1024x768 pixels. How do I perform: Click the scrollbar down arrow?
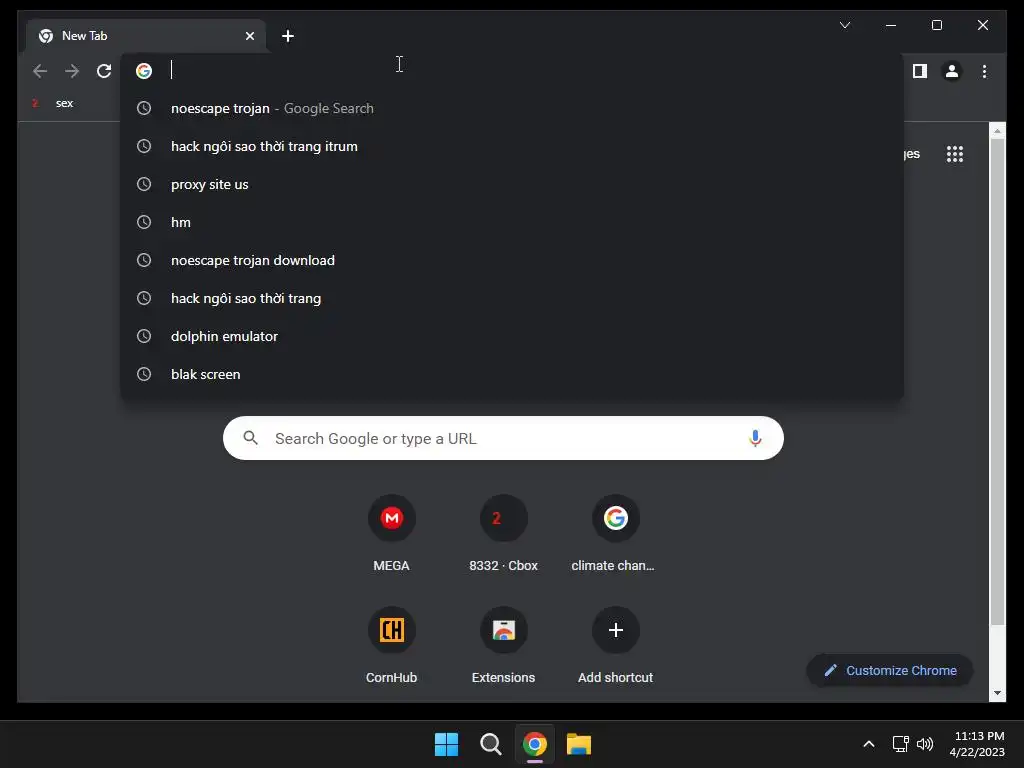pos(997,693)
